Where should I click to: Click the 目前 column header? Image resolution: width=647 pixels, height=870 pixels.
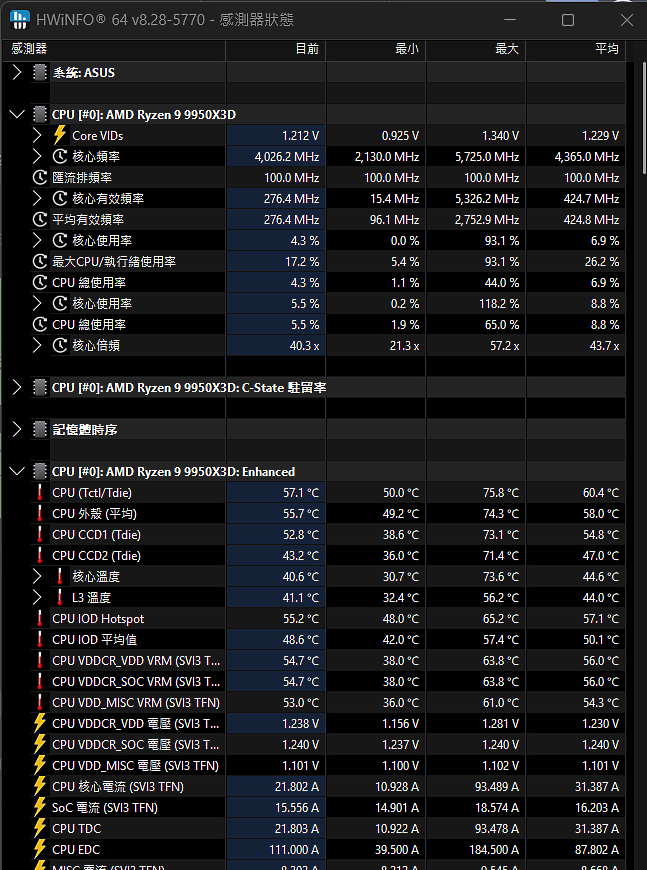[276, 49]
